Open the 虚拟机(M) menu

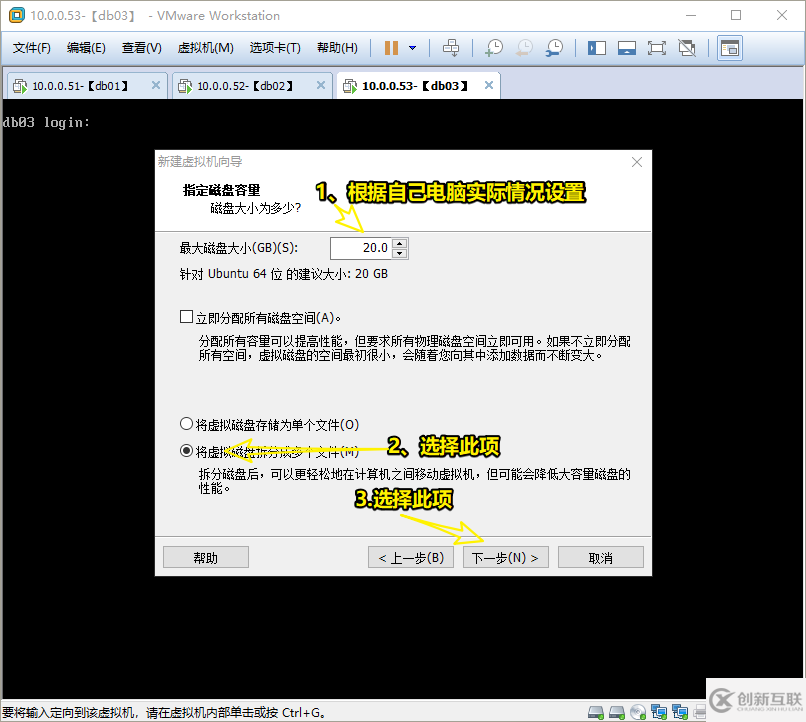pos(205,48)
